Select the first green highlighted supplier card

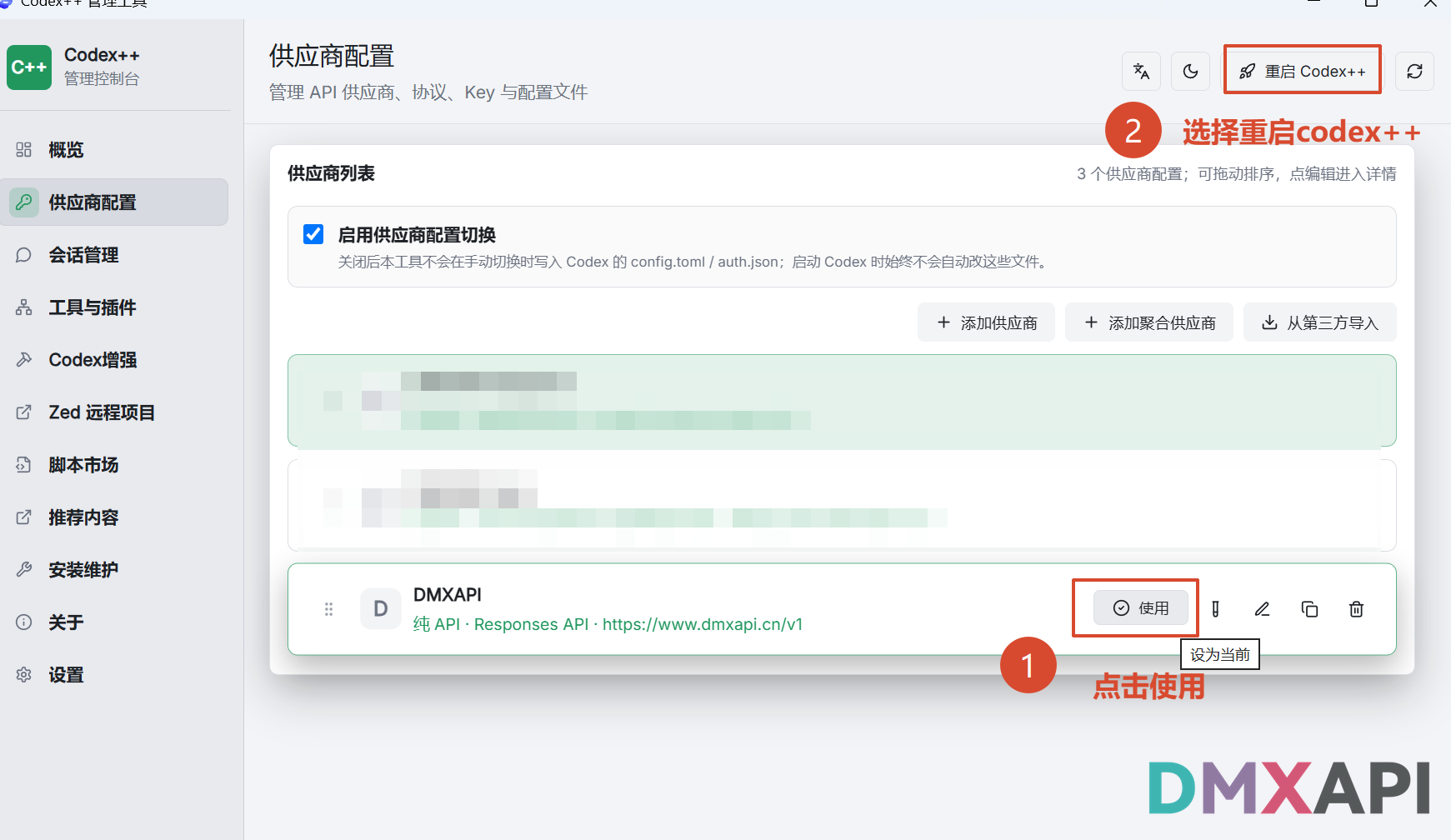842,401
